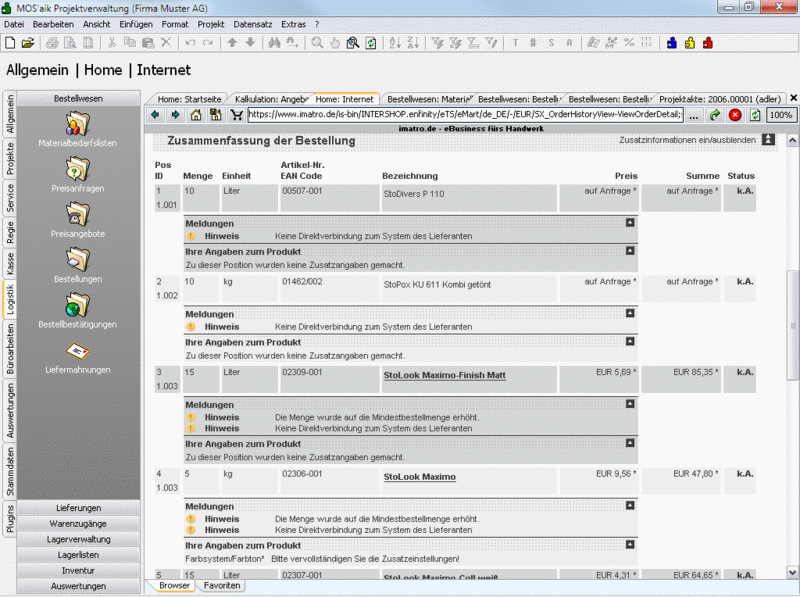
Task: Open Liefermahnungen in the sidebar
Action: [x=78, y=357]
